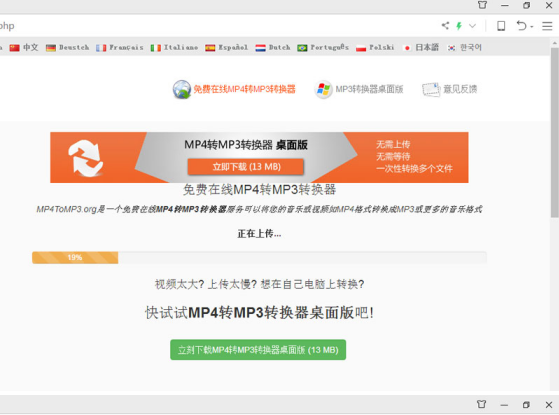Screen dimensions: 559x415
Task: Click the page vertical scrollbar thumb
Action: (x=554, y=133)
